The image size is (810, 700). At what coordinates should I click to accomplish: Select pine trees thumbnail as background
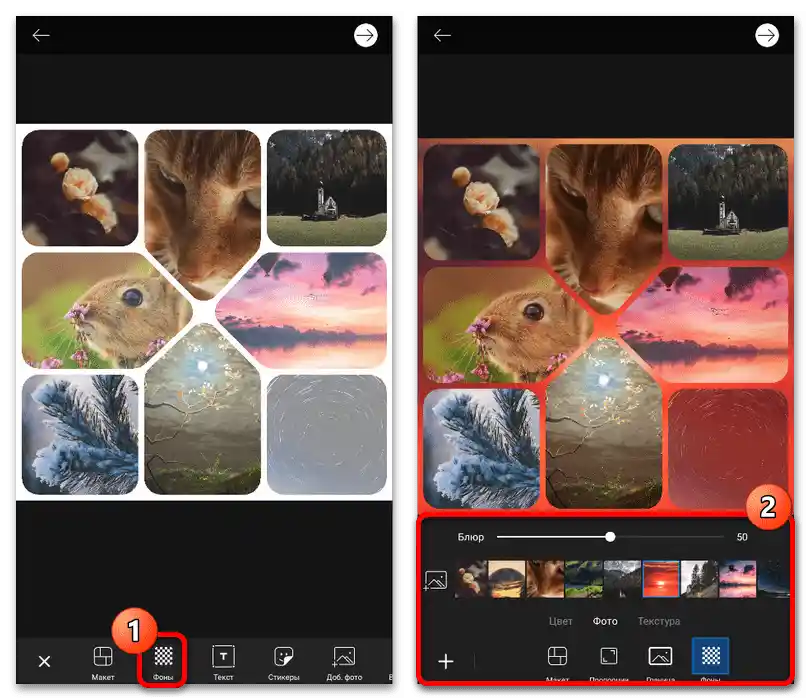tap(699, 579)
